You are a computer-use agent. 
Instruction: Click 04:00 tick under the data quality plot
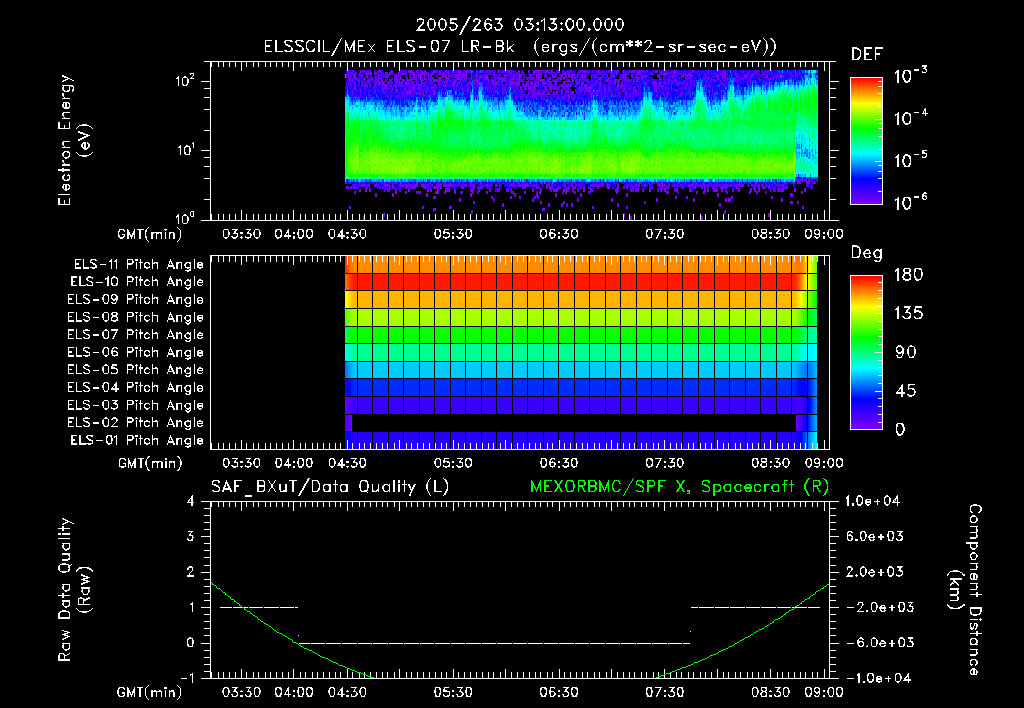tap(295, 692)
